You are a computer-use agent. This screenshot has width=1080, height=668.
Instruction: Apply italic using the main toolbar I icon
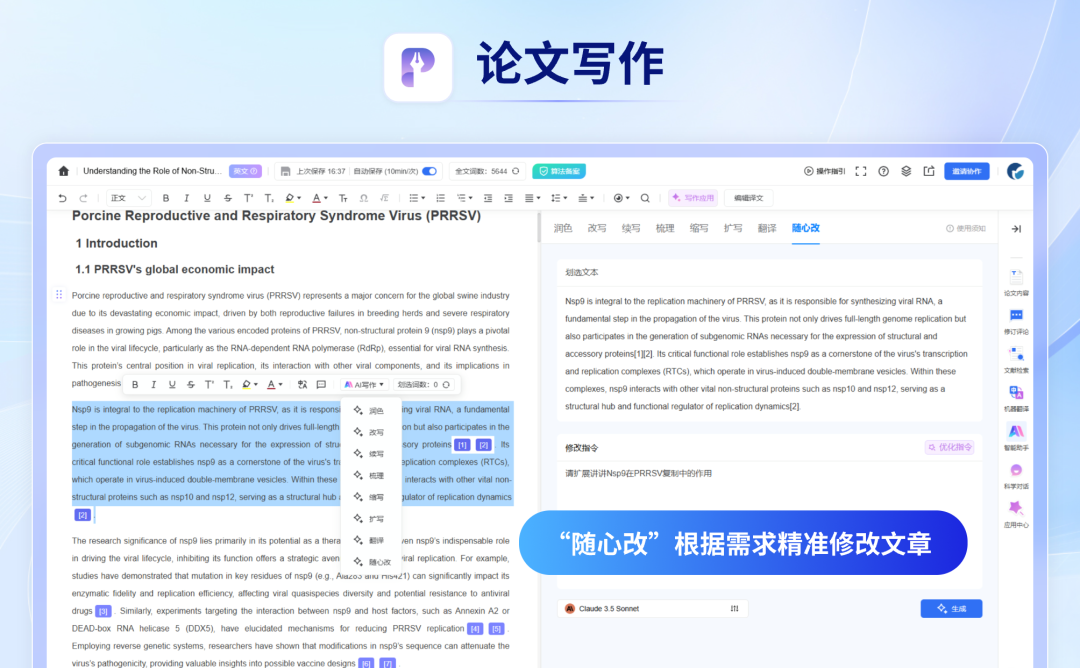(187, 198)
